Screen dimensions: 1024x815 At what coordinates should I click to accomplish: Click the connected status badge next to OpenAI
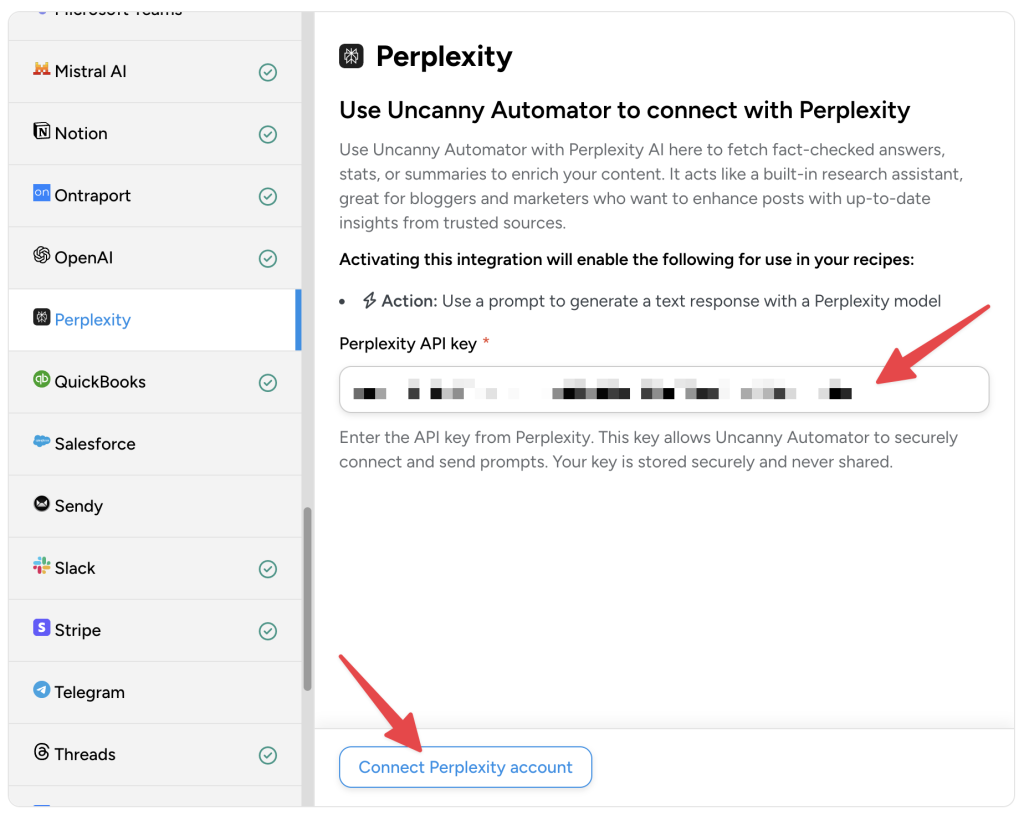pos(268,257)
